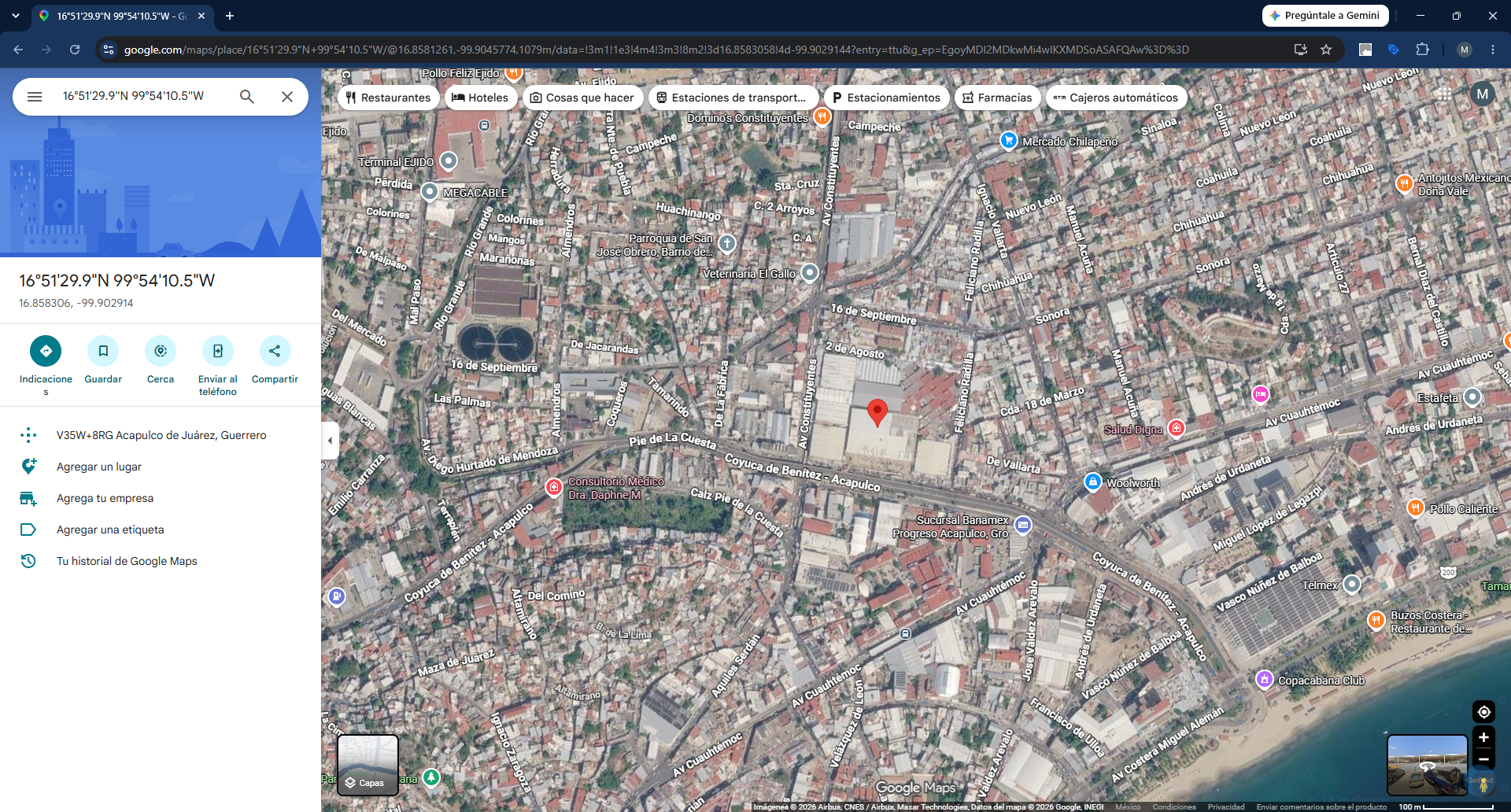Click Terminal EJIDO marker
Image resolution: width=1511 pixels, height=812 pixels.
(x=449, y=161)
